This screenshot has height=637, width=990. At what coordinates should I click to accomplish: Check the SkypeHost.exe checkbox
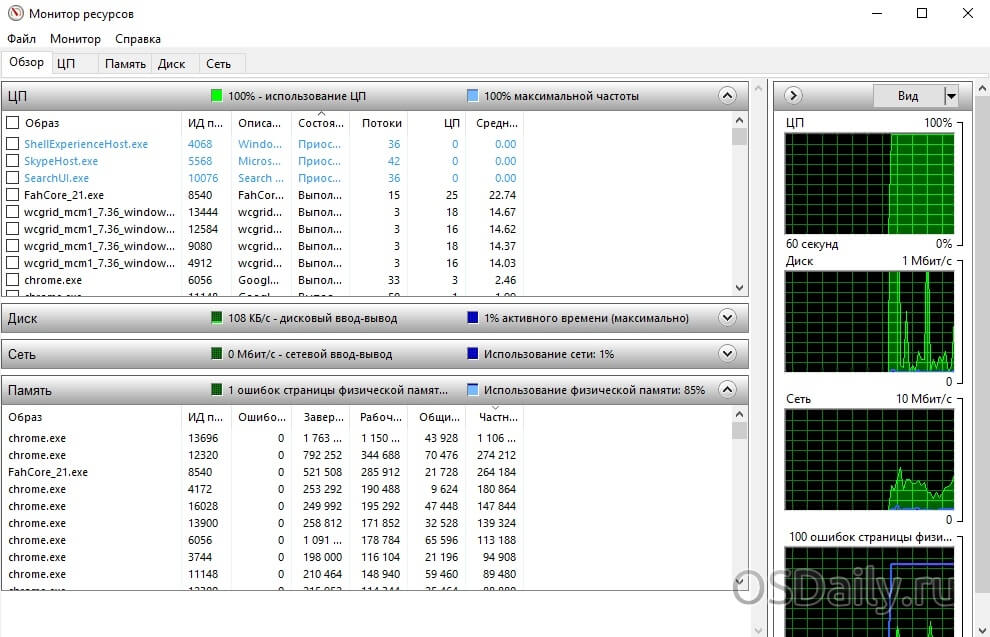(x=12, y=161)
